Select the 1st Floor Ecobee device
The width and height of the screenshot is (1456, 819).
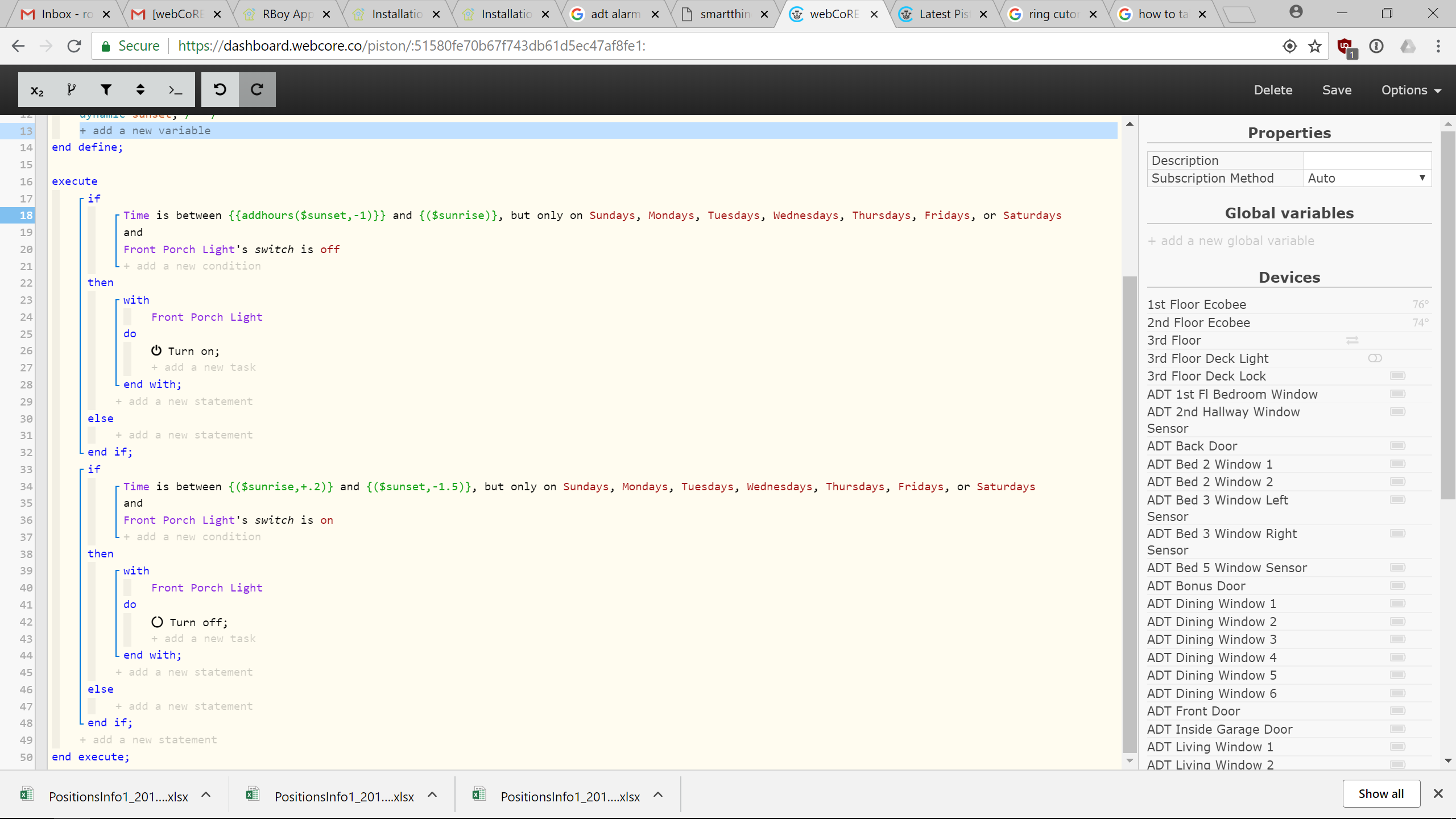pyautogui.click(x=1197, y=304)
